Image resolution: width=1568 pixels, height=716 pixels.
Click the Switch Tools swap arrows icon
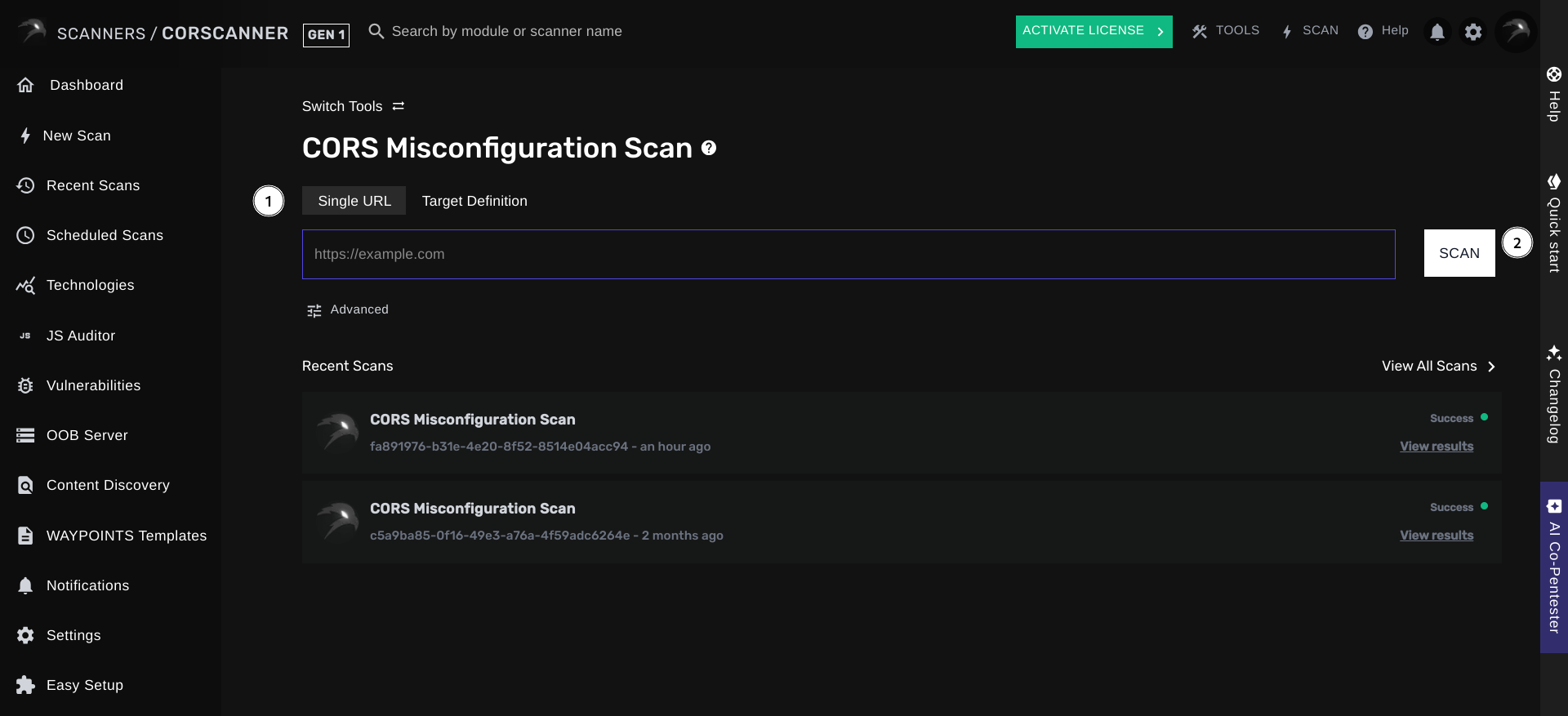[399, 106]
